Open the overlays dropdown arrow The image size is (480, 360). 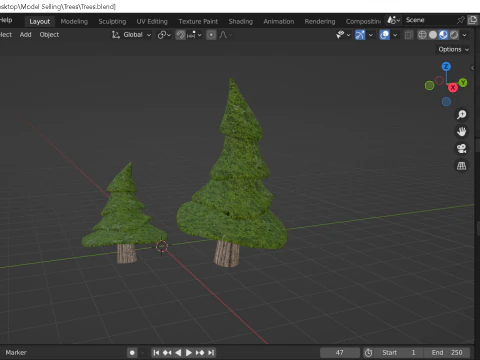click(395, 35)
